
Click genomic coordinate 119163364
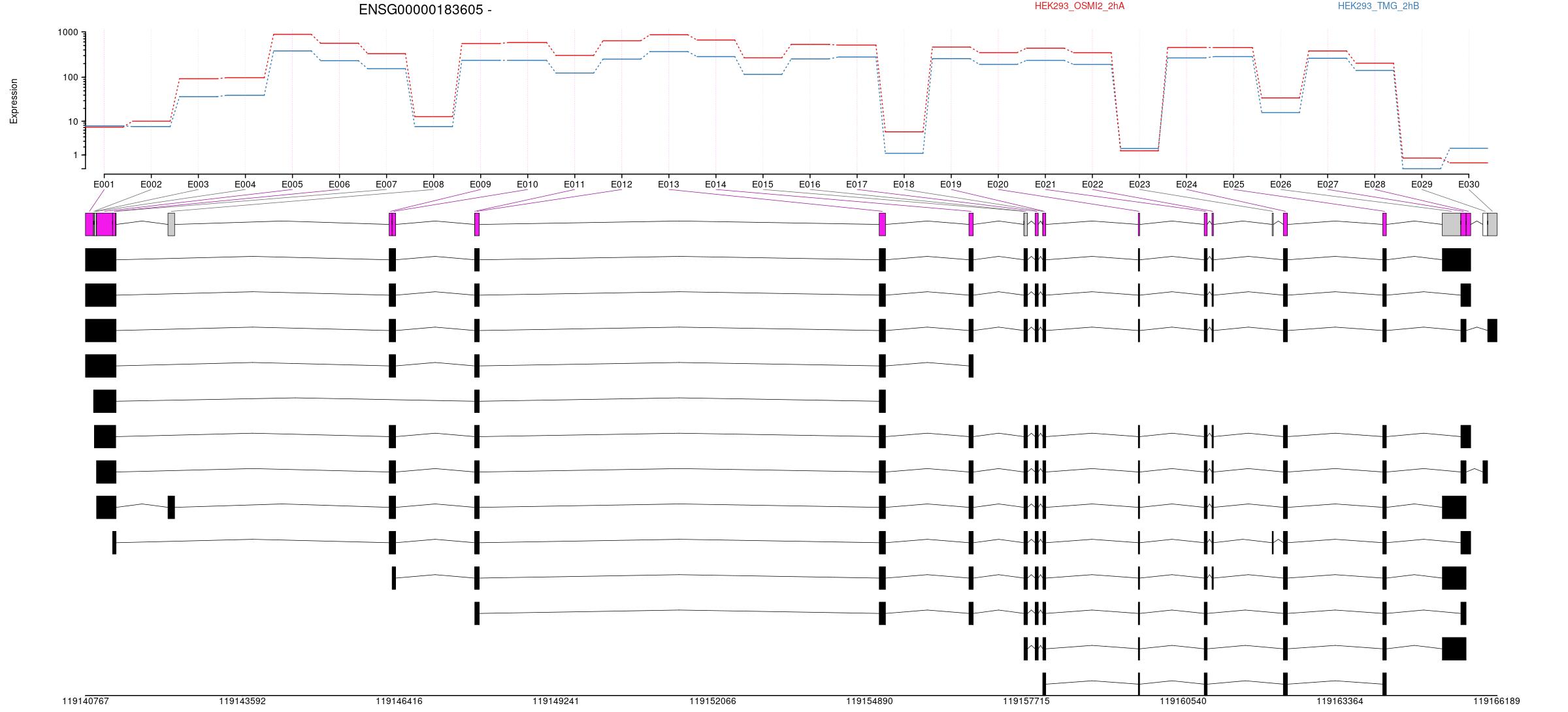[x=1340, y=701]
